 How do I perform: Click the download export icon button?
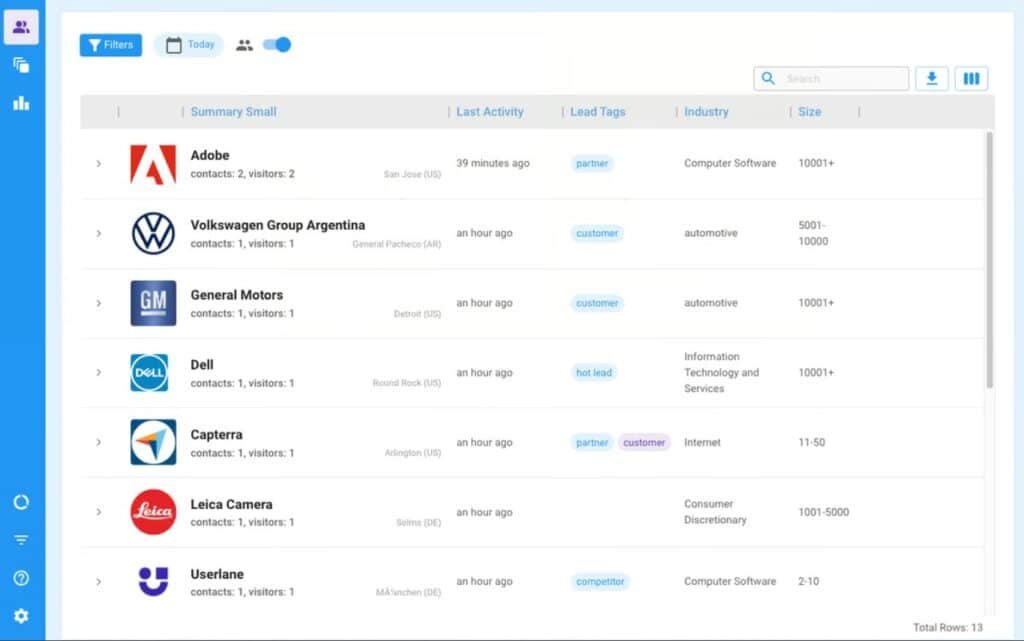[931, 79]
